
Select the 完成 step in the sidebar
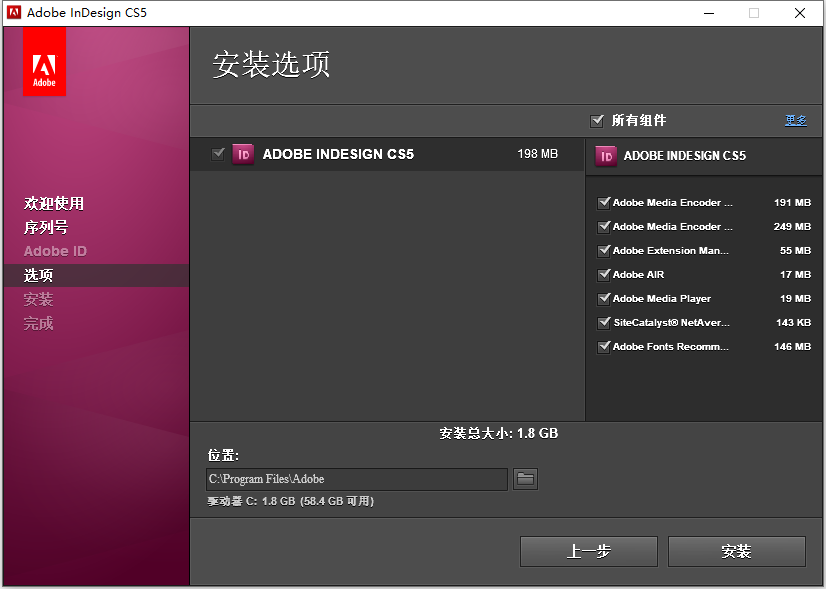[38, 323]
